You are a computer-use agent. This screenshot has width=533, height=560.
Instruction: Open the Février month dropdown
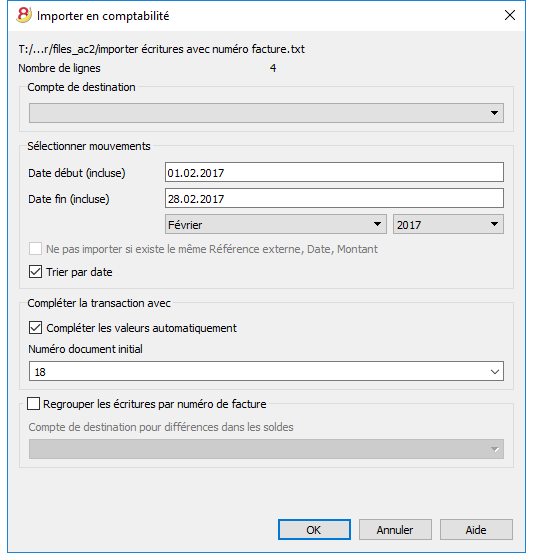point(275,224)
